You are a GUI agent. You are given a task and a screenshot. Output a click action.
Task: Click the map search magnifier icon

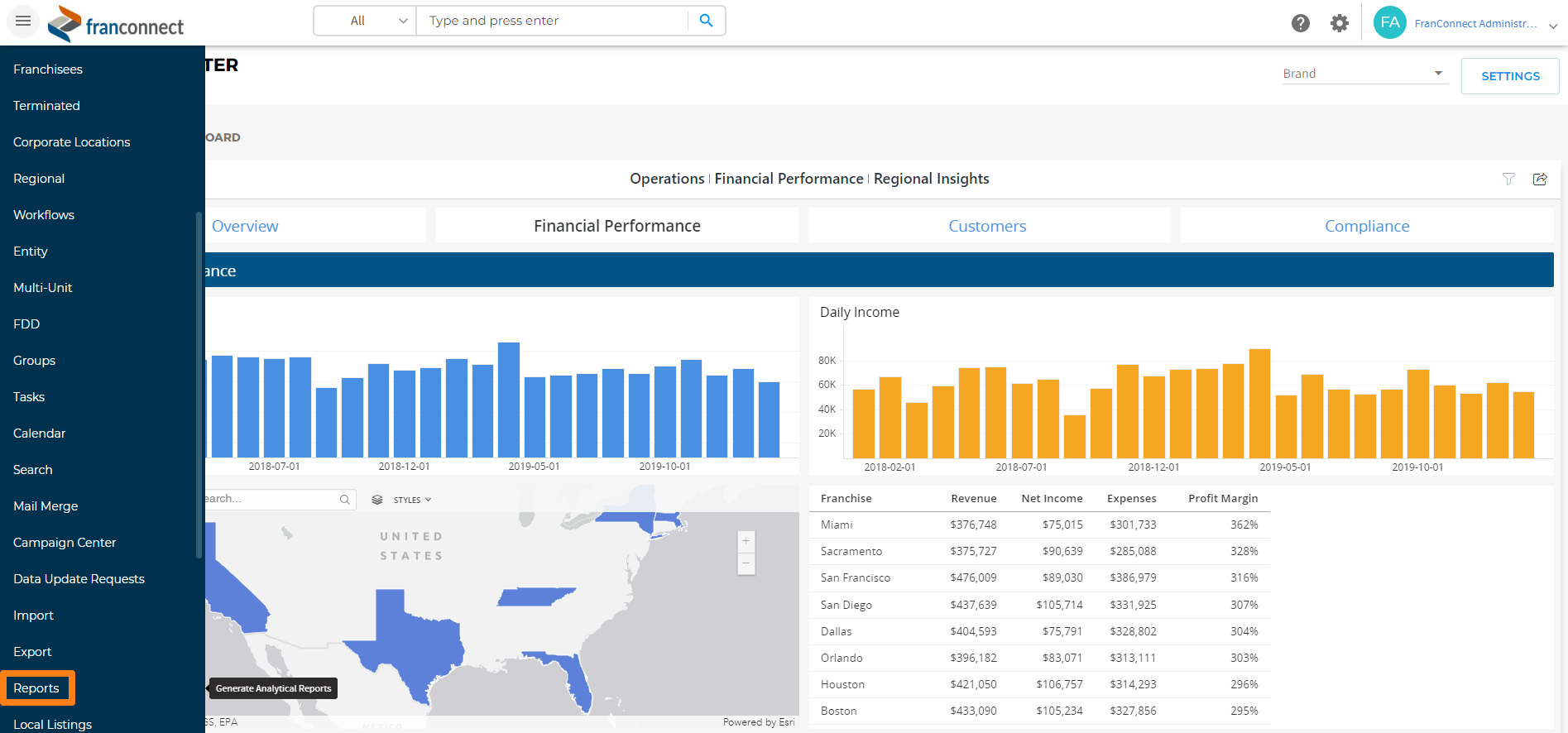click(344, 500)
